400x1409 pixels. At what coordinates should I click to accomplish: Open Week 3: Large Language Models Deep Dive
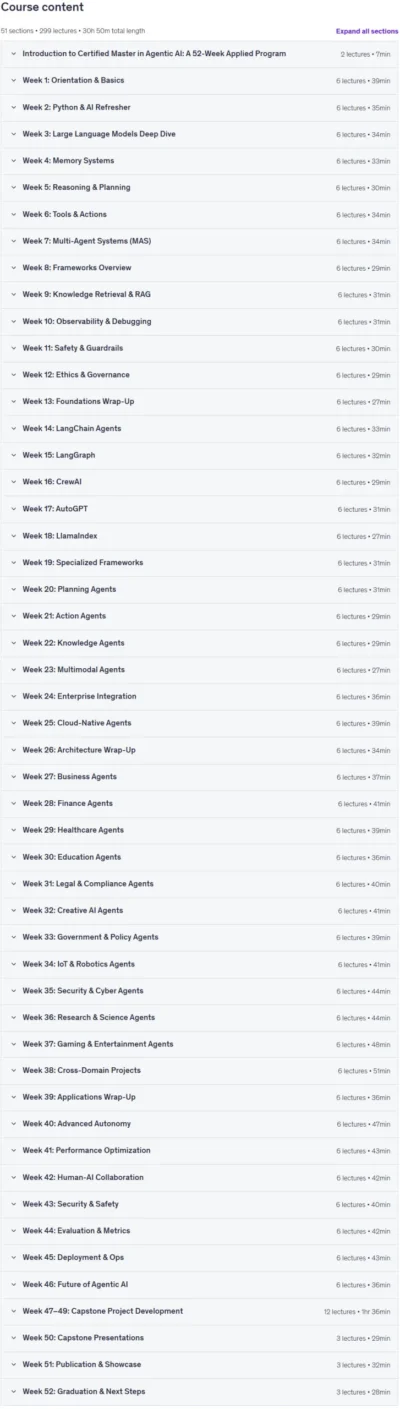[x=200, y=134]
